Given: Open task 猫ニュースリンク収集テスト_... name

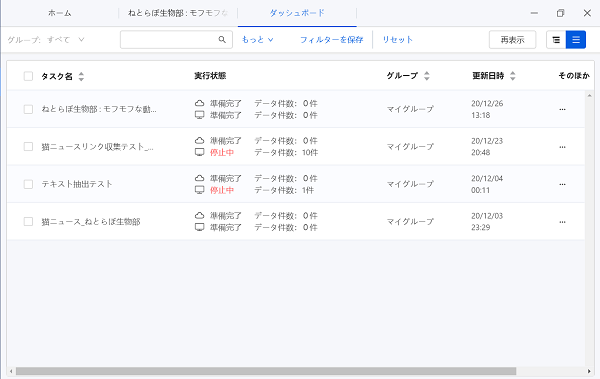Looking at the screenshot, I should [x=98, y=147].
